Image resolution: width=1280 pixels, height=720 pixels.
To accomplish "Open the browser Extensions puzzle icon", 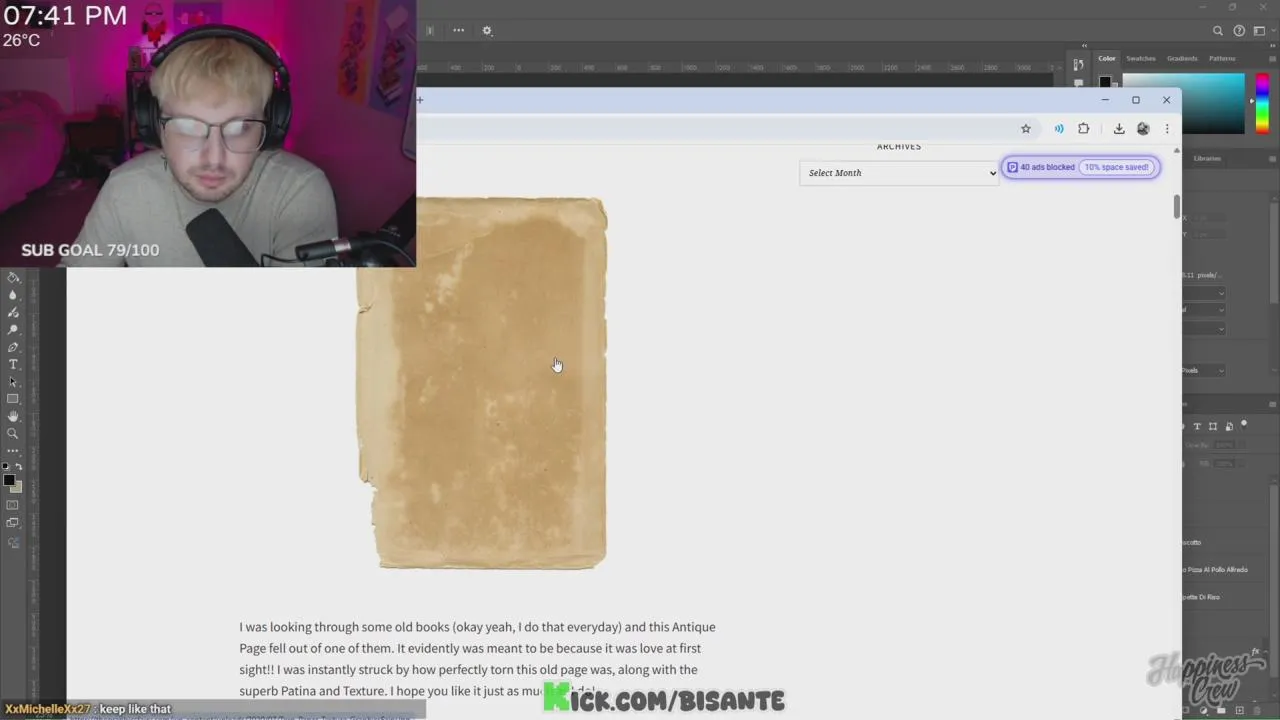I will 1084,128.
